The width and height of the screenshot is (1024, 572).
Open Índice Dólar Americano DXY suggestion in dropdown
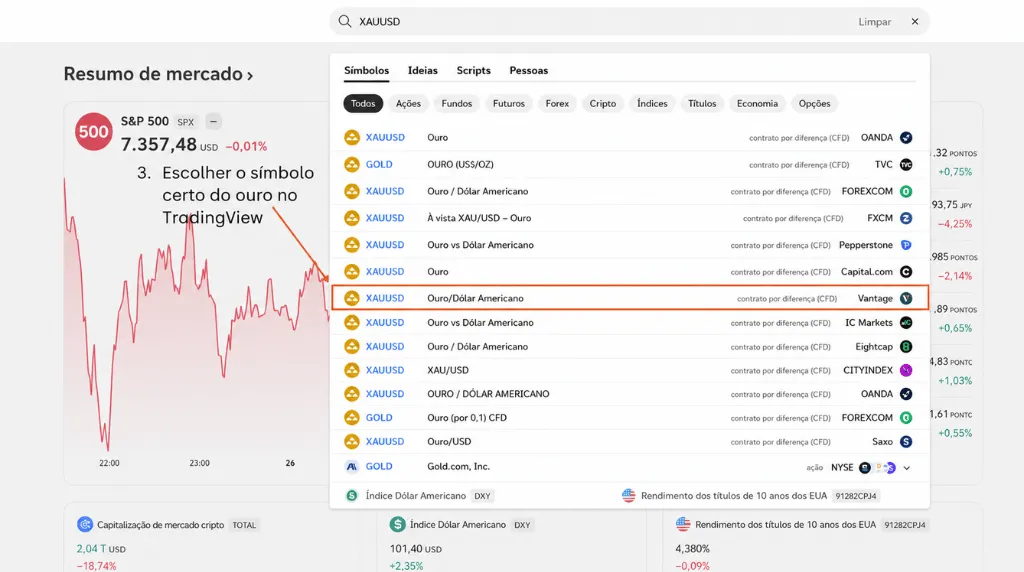(x=419, y=496)
